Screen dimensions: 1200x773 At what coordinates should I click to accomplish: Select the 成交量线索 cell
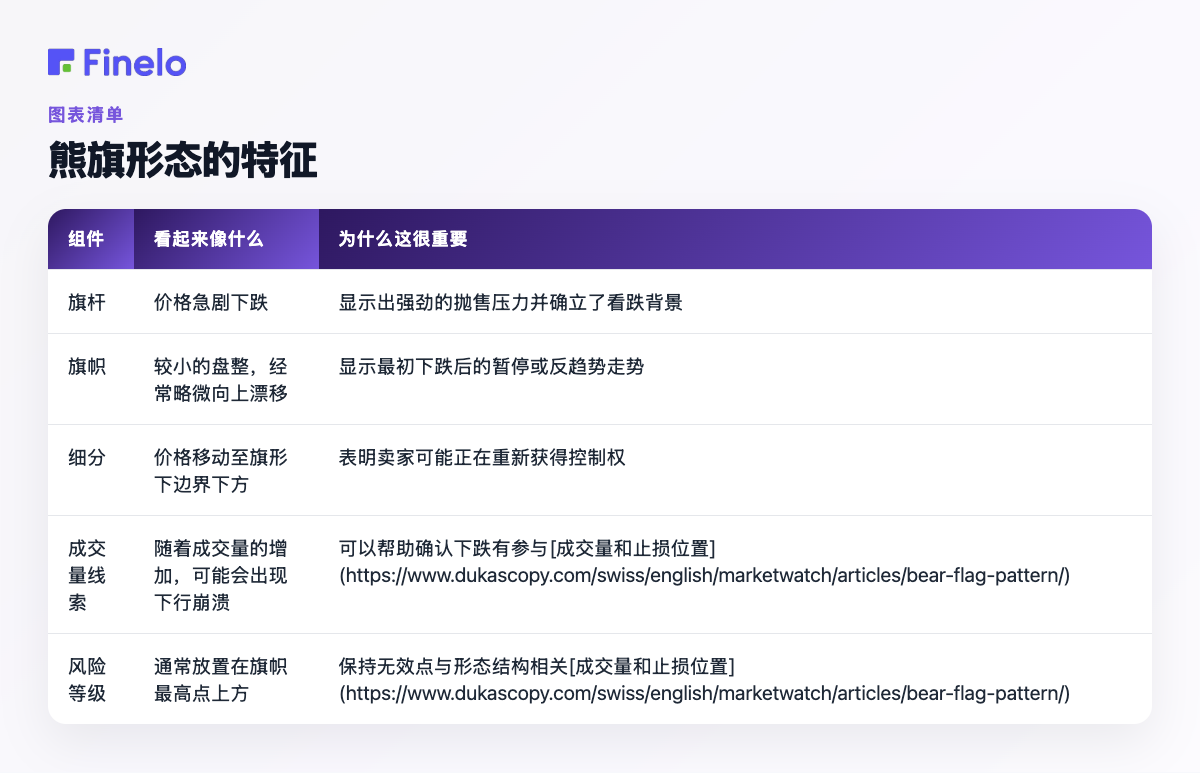91,574
